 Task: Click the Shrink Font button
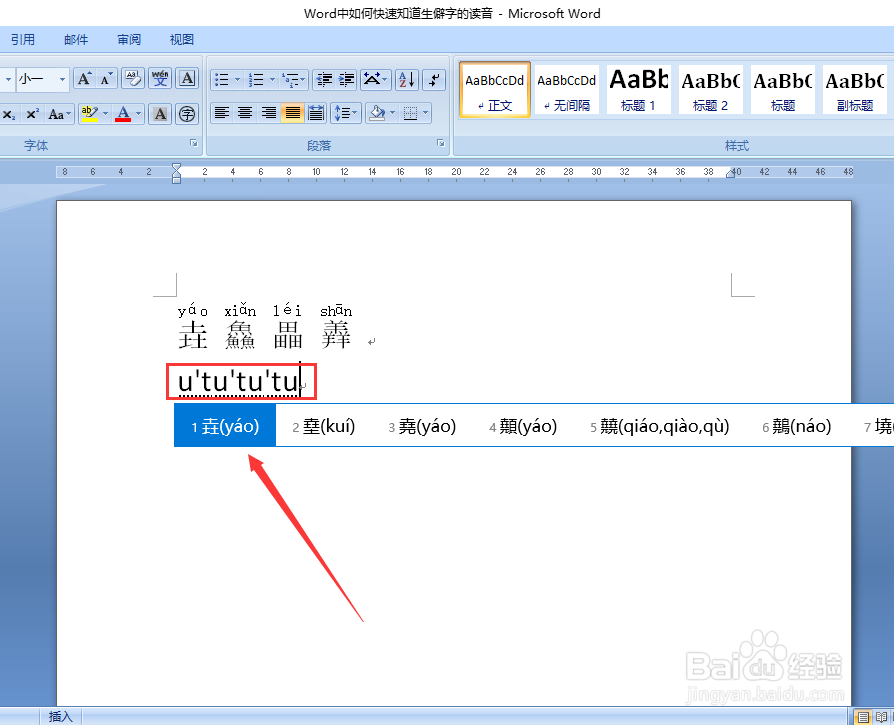106,79
